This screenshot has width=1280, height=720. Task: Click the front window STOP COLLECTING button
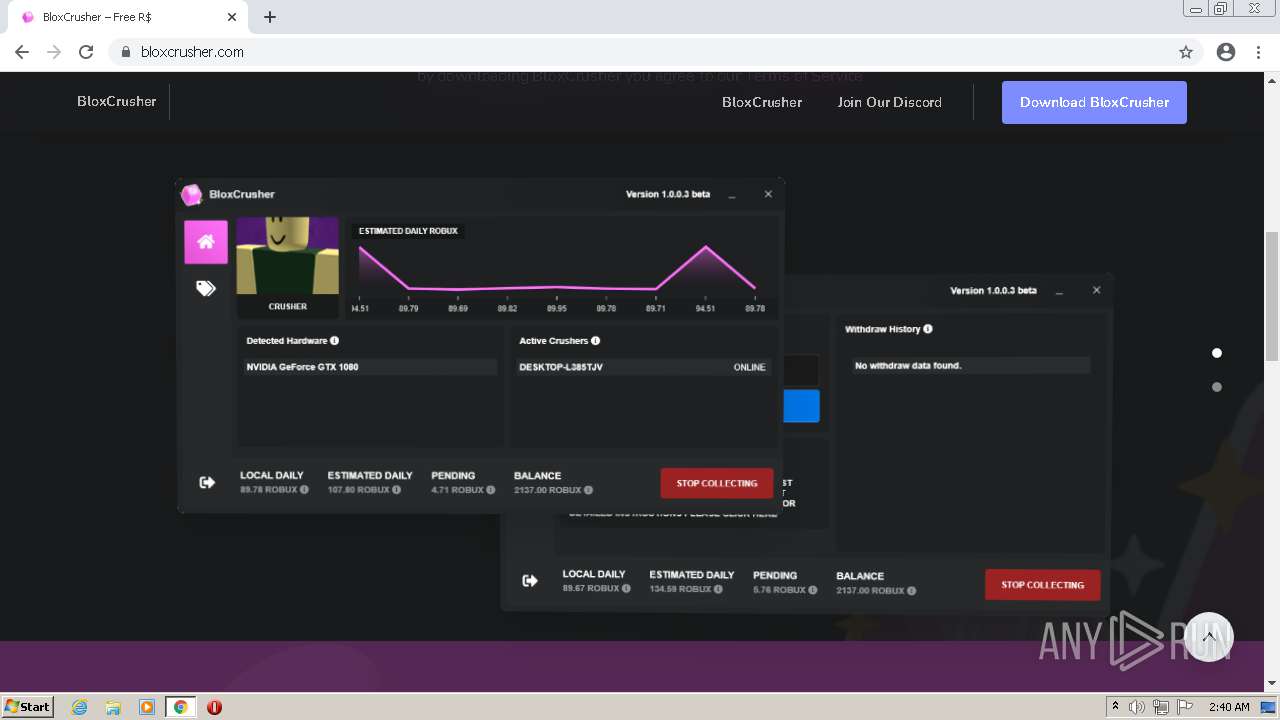pos(717,483)
